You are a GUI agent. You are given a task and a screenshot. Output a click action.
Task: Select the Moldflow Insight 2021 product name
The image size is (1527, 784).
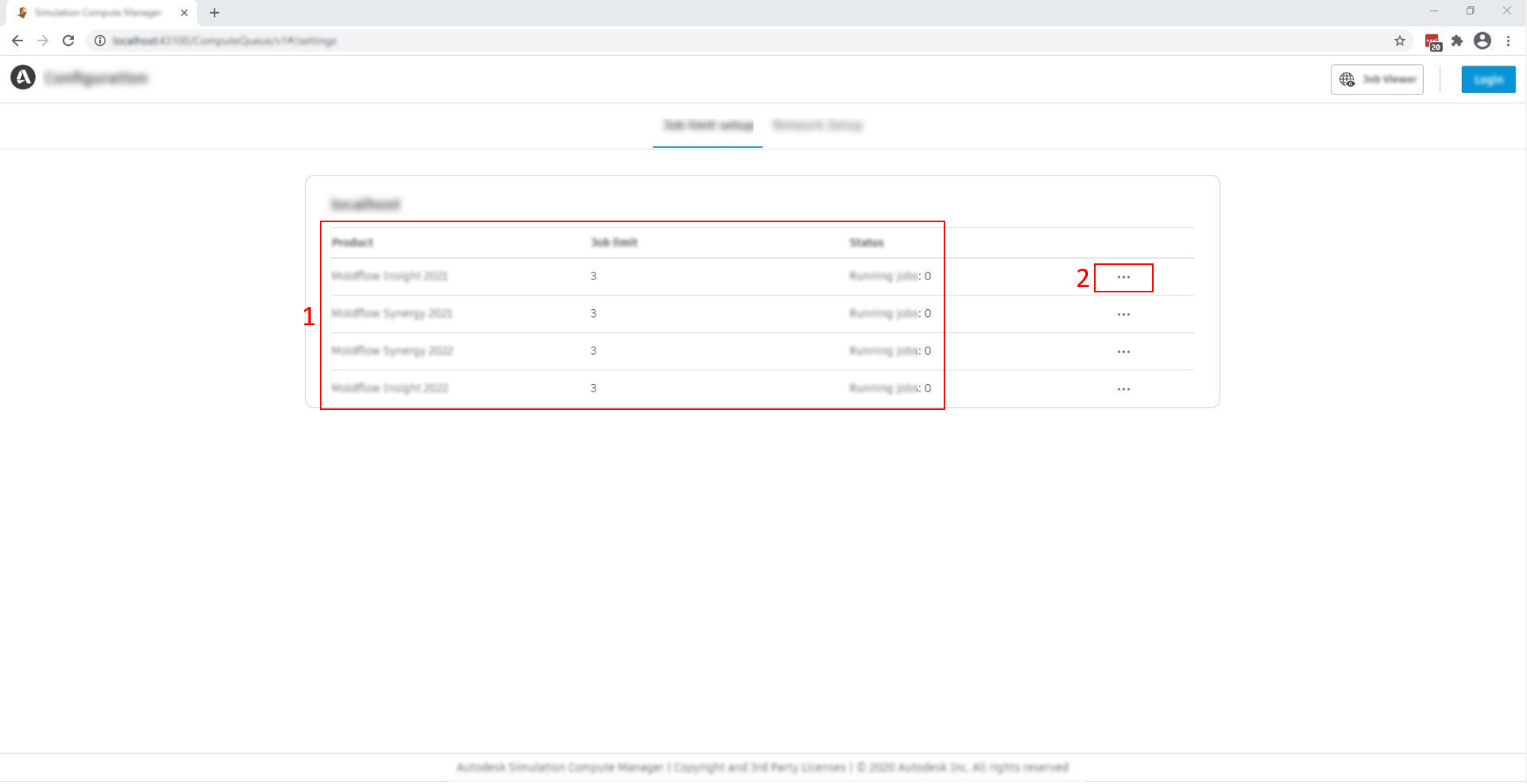click(x=389, y=276)
